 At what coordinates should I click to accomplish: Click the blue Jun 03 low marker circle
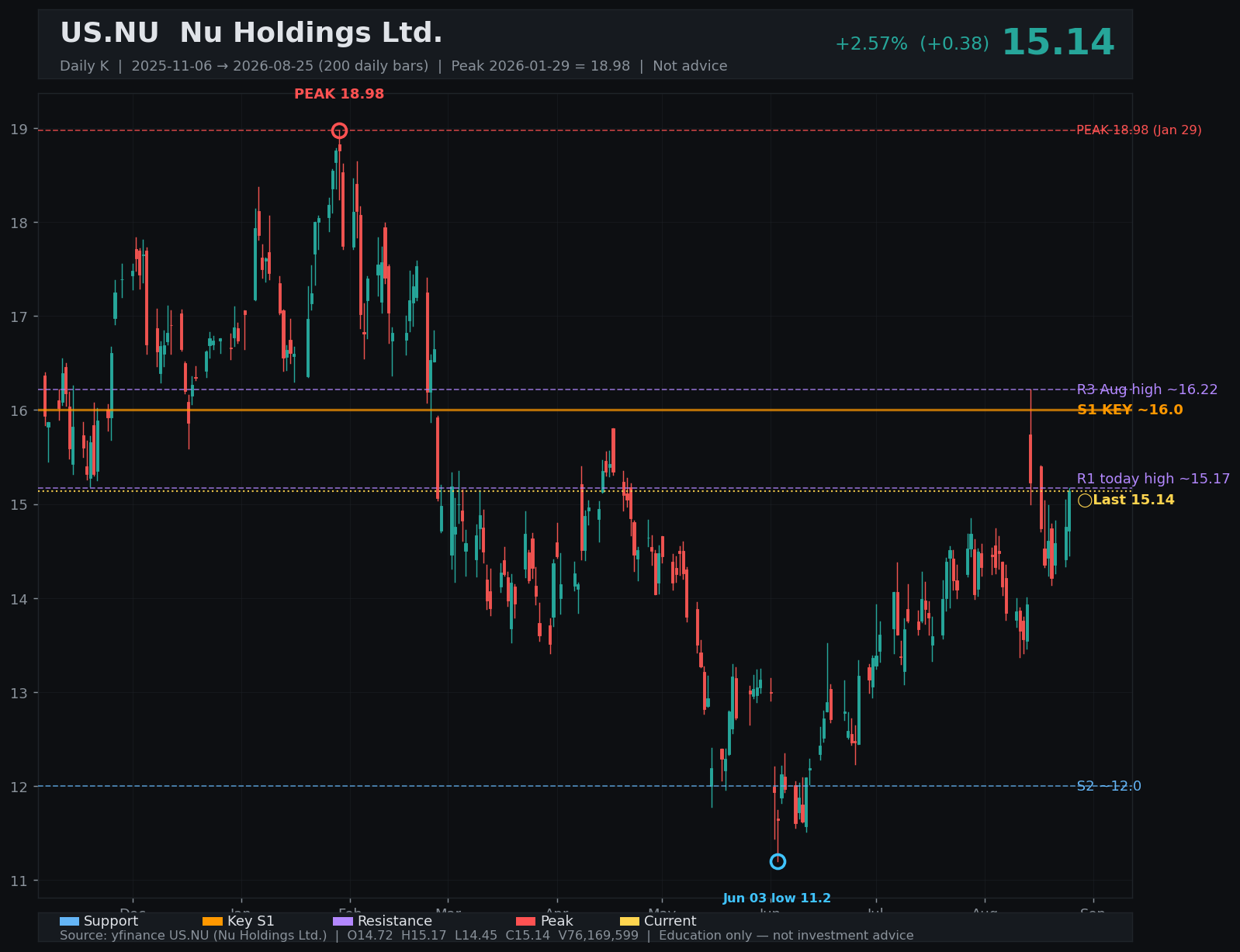[778, 861]
